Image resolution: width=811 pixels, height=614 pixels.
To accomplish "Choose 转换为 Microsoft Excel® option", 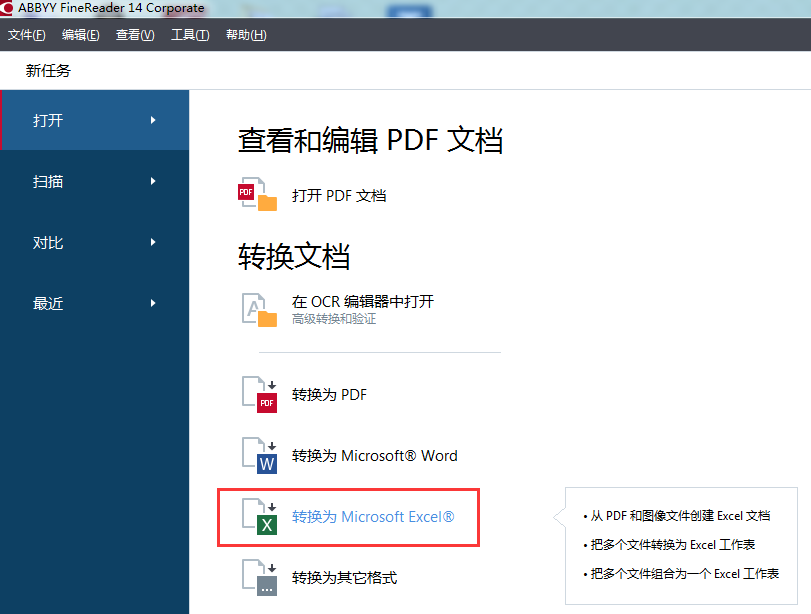I will point(373,517).
